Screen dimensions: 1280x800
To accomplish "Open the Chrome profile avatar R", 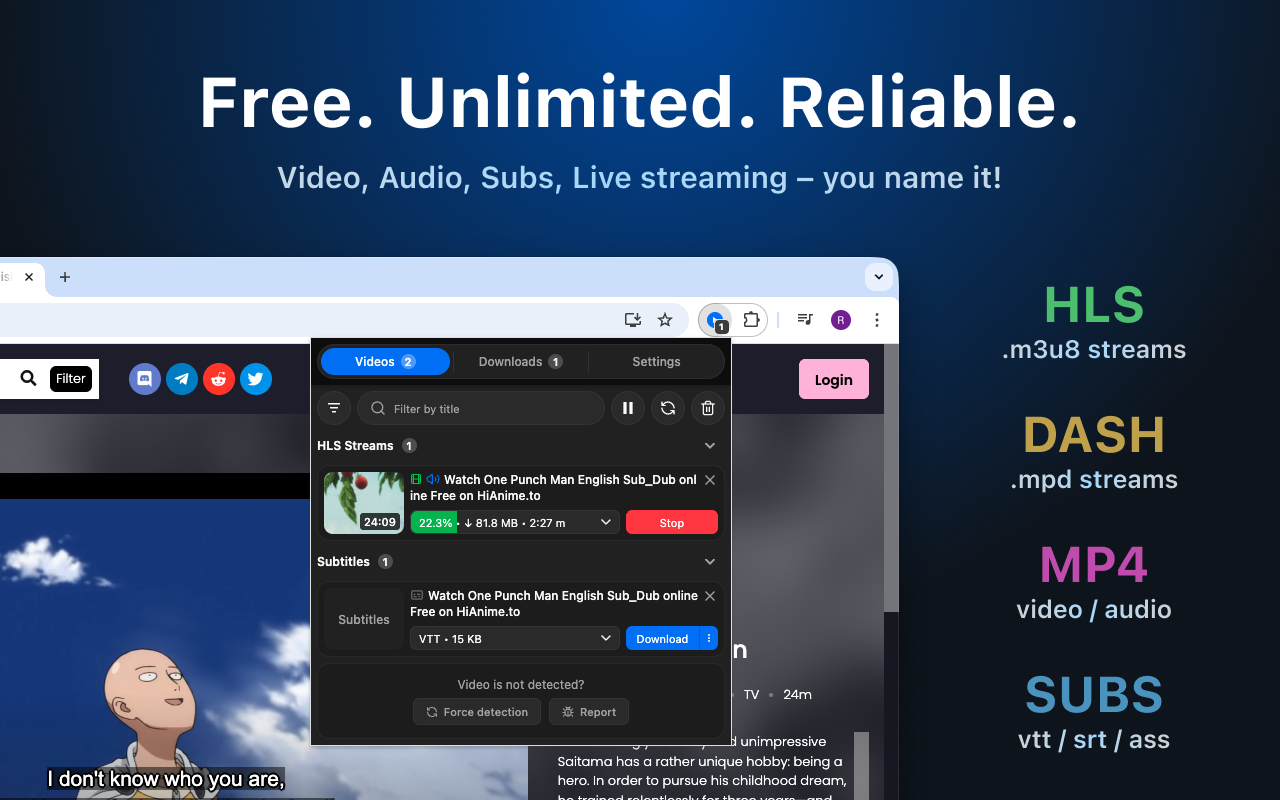I will [841, 320].
